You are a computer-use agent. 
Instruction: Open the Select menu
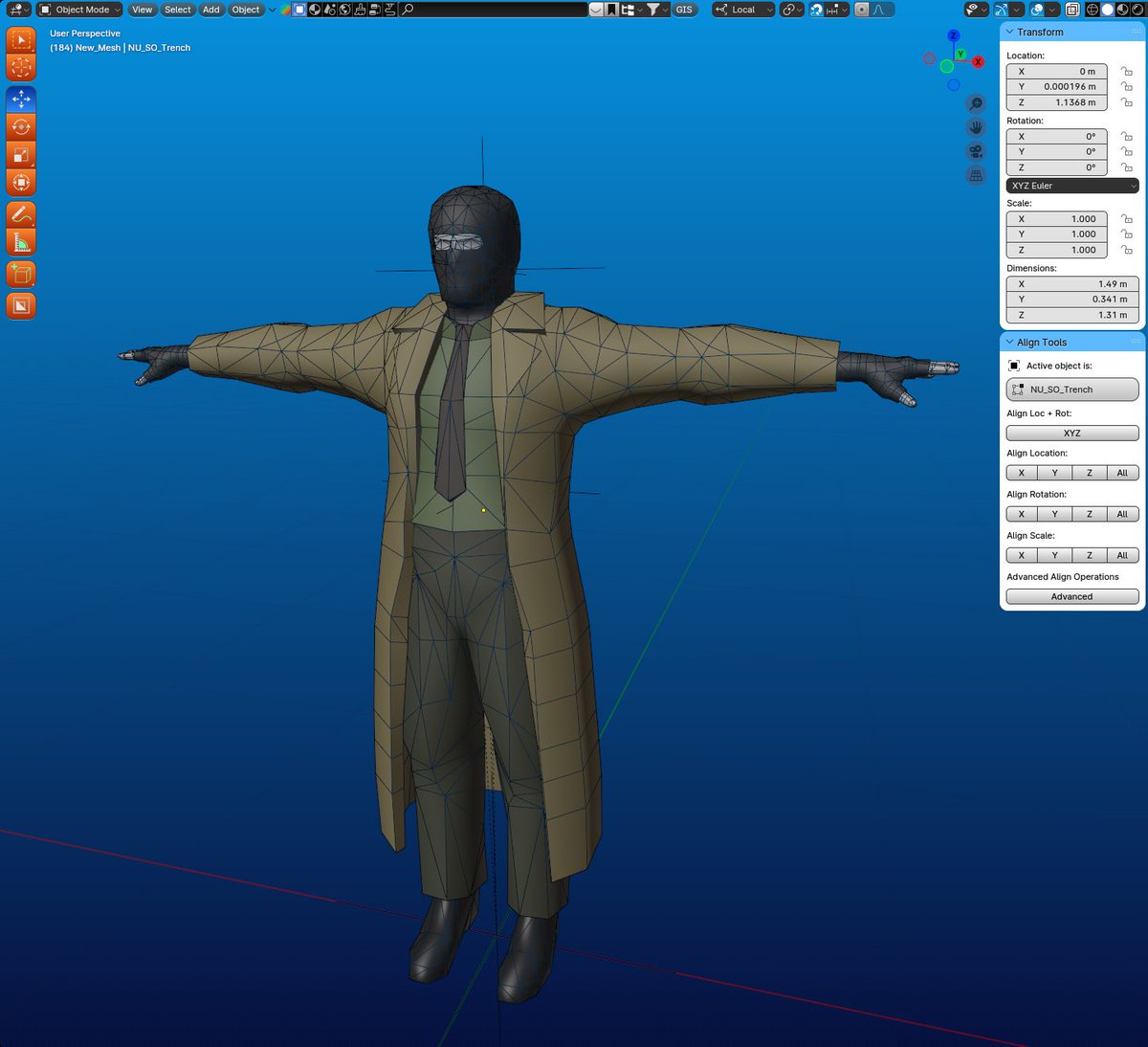[178, 10]
